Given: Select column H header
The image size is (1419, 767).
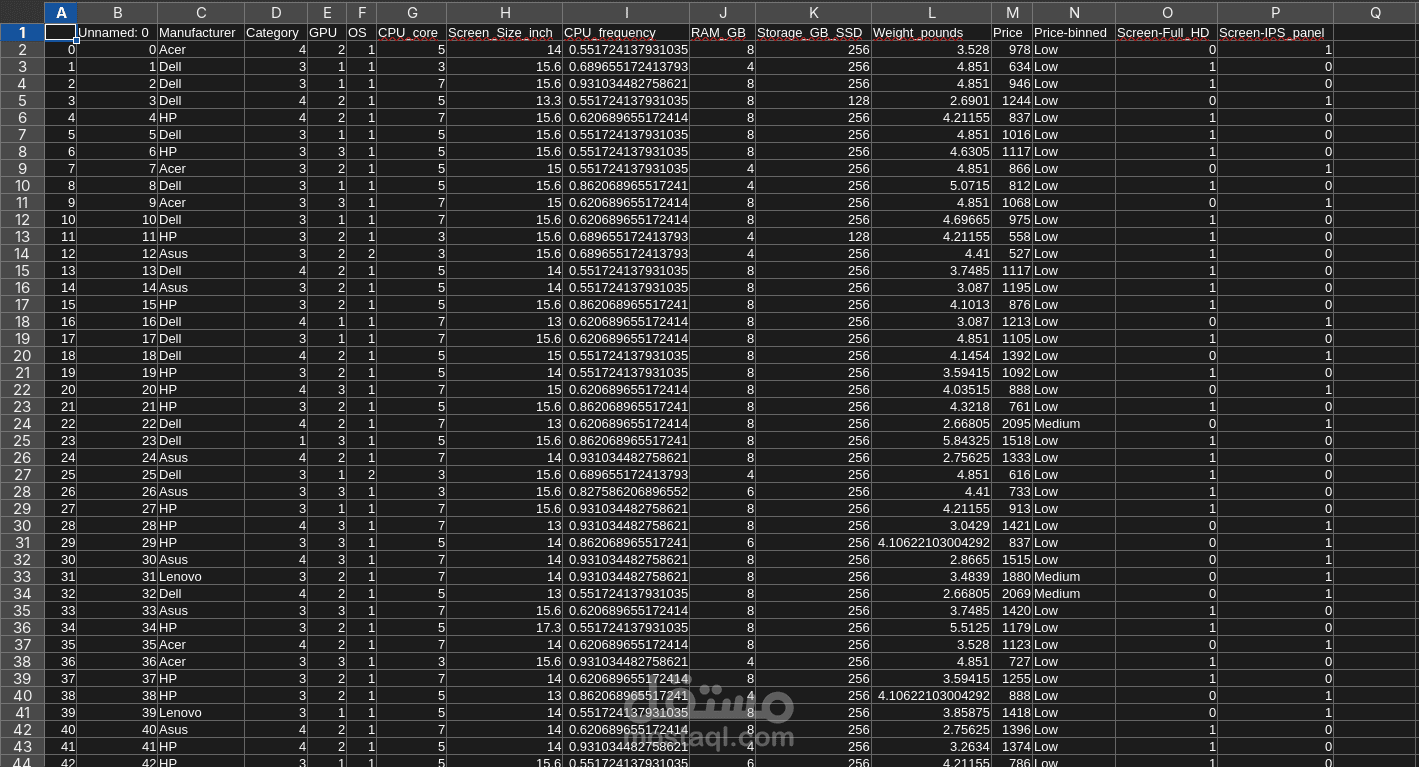Looking at the screenshot, I should pos(504,12).
